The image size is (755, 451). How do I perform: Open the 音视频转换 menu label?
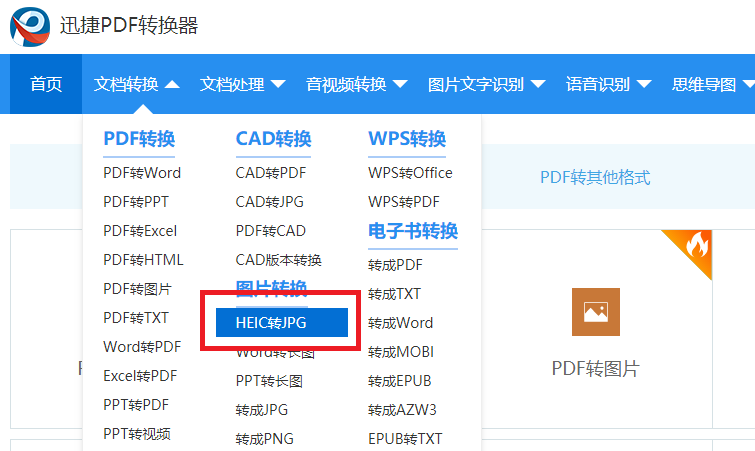(x=346, y=84)
